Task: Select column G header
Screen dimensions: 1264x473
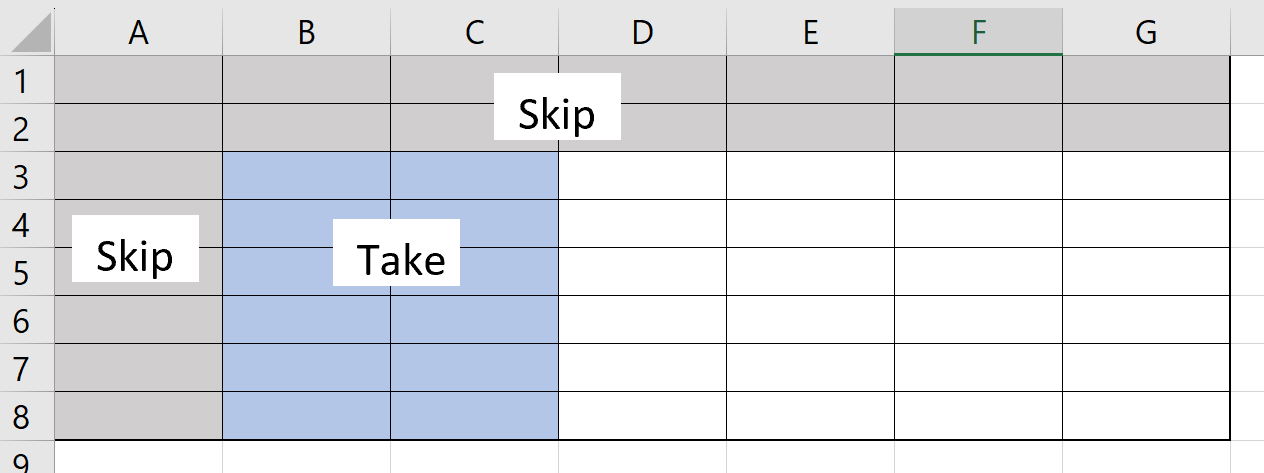Action: (x=1147, y=33)
